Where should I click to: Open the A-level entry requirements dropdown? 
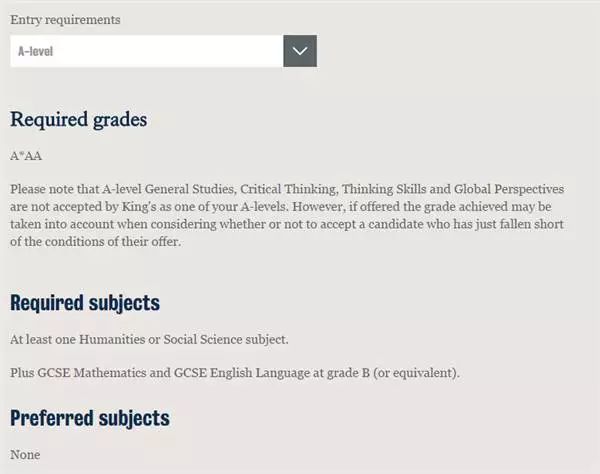[163, 51]
